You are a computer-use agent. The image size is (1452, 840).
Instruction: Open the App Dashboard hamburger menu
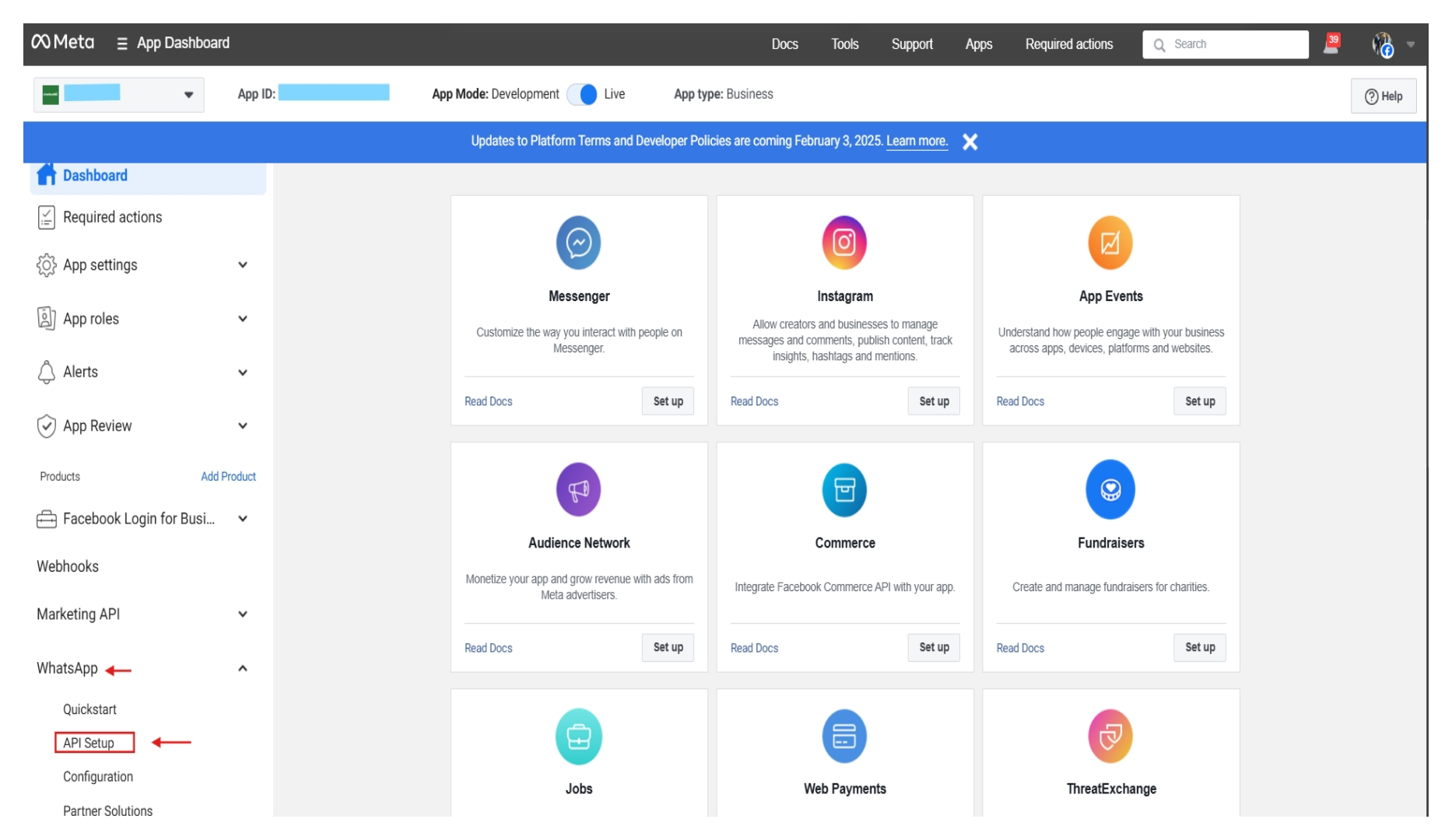[122, 44]
